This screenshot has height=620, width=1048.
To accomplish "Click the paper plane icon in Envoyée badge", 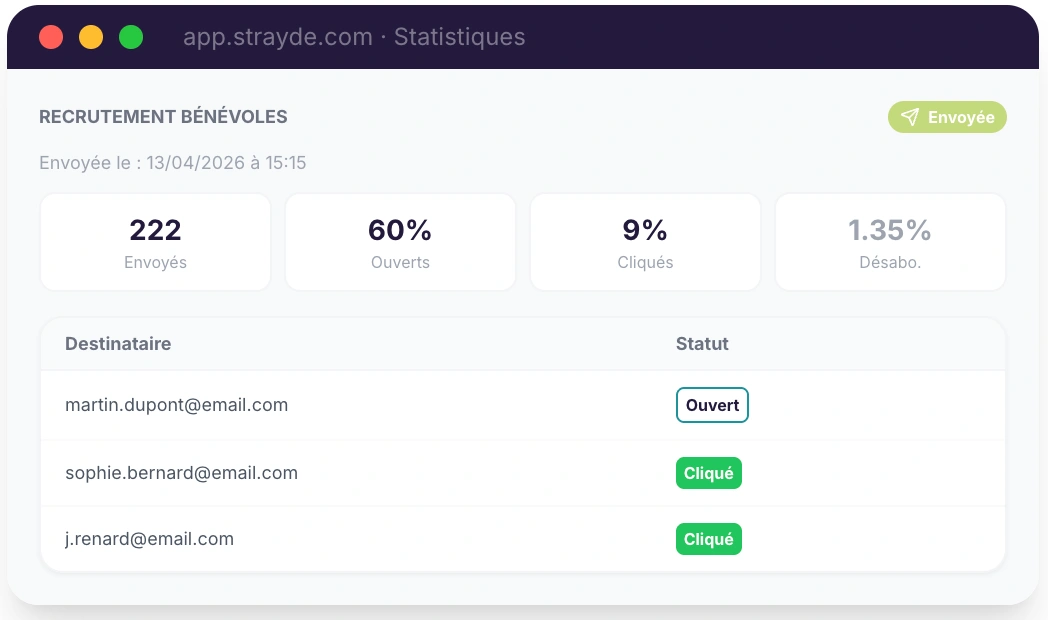I will coord(910,117).
